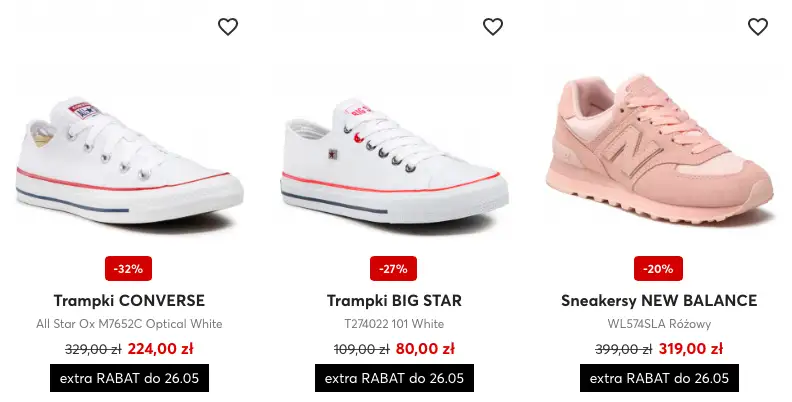The width and height of the screenshot is (792, 402).
Task: Open the Trampki BIG STAR product title
Action: [x=394, y=300]
